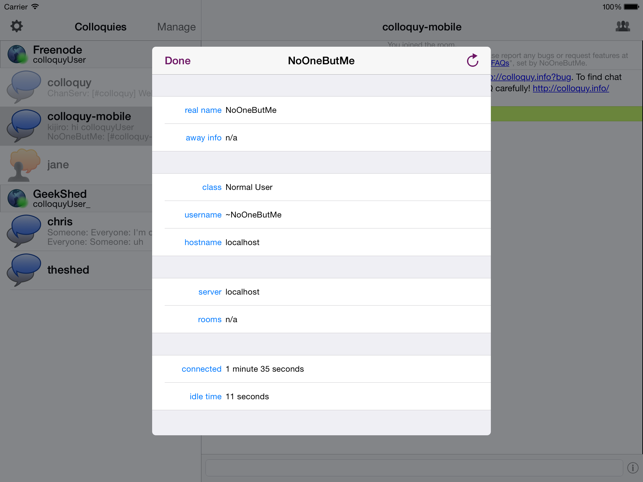Show room members list icon
This screenshot has height=482, width=643.
click(x=622, y=26)
